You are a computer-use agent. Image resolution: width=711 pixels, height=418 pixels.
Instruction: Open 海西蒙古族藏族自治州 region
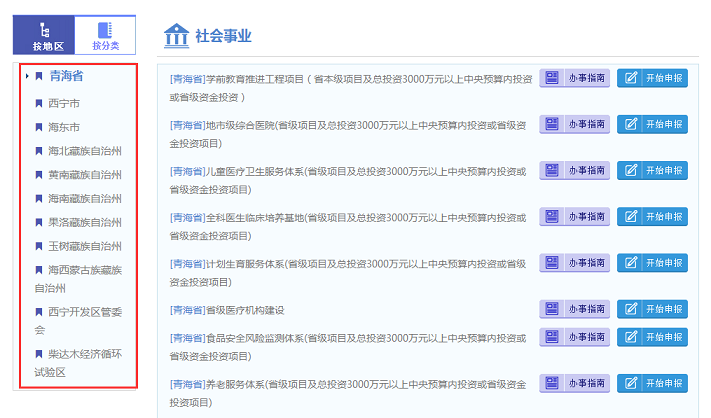78,279
